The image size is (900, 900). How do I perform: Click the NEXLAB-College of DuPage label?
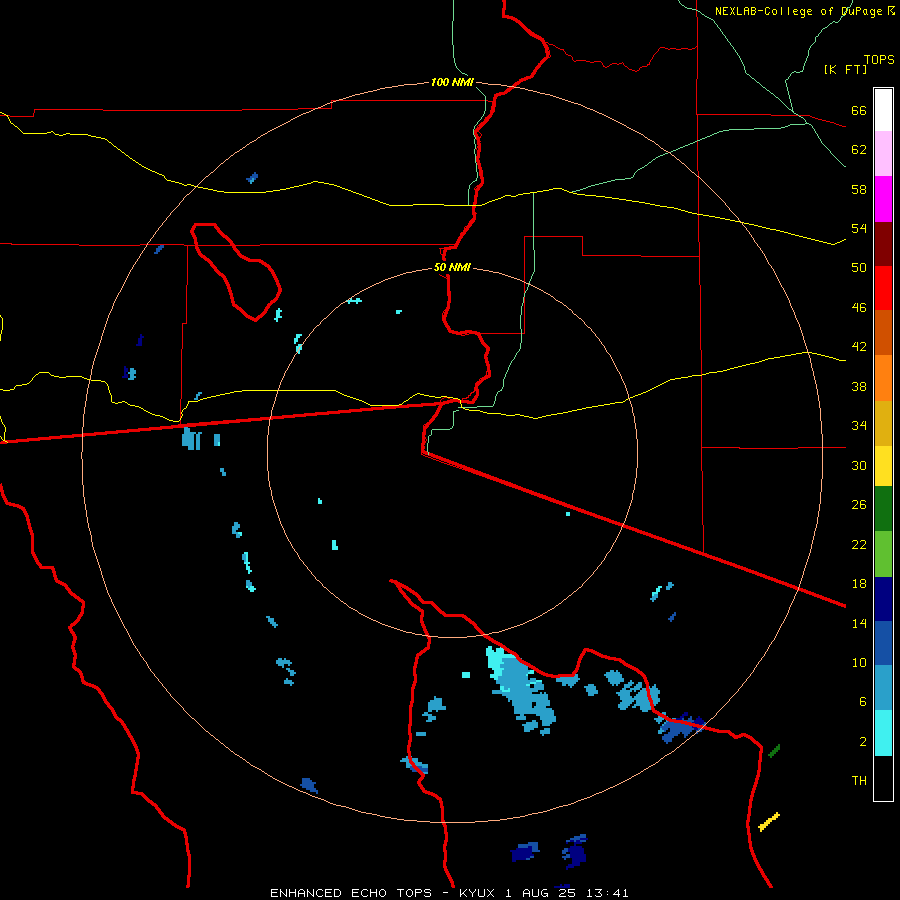click(x=798, y=11)
